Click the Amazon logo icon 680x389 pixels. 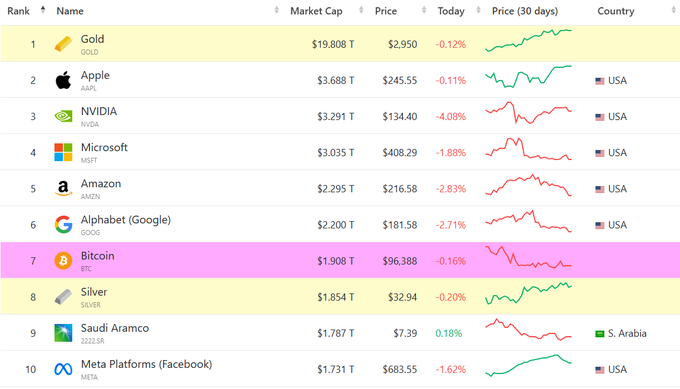coord(63,189)
